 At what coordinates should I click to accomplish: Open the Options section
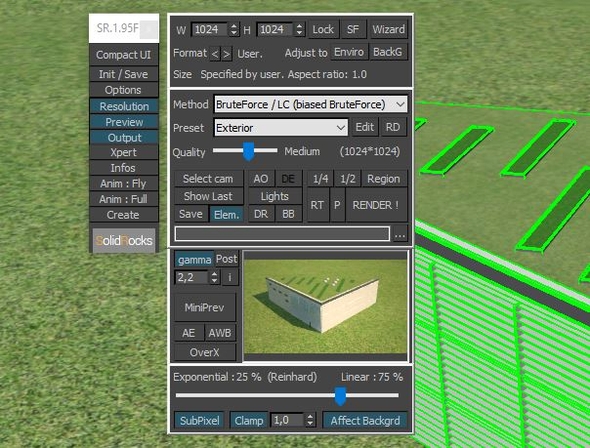124,90
